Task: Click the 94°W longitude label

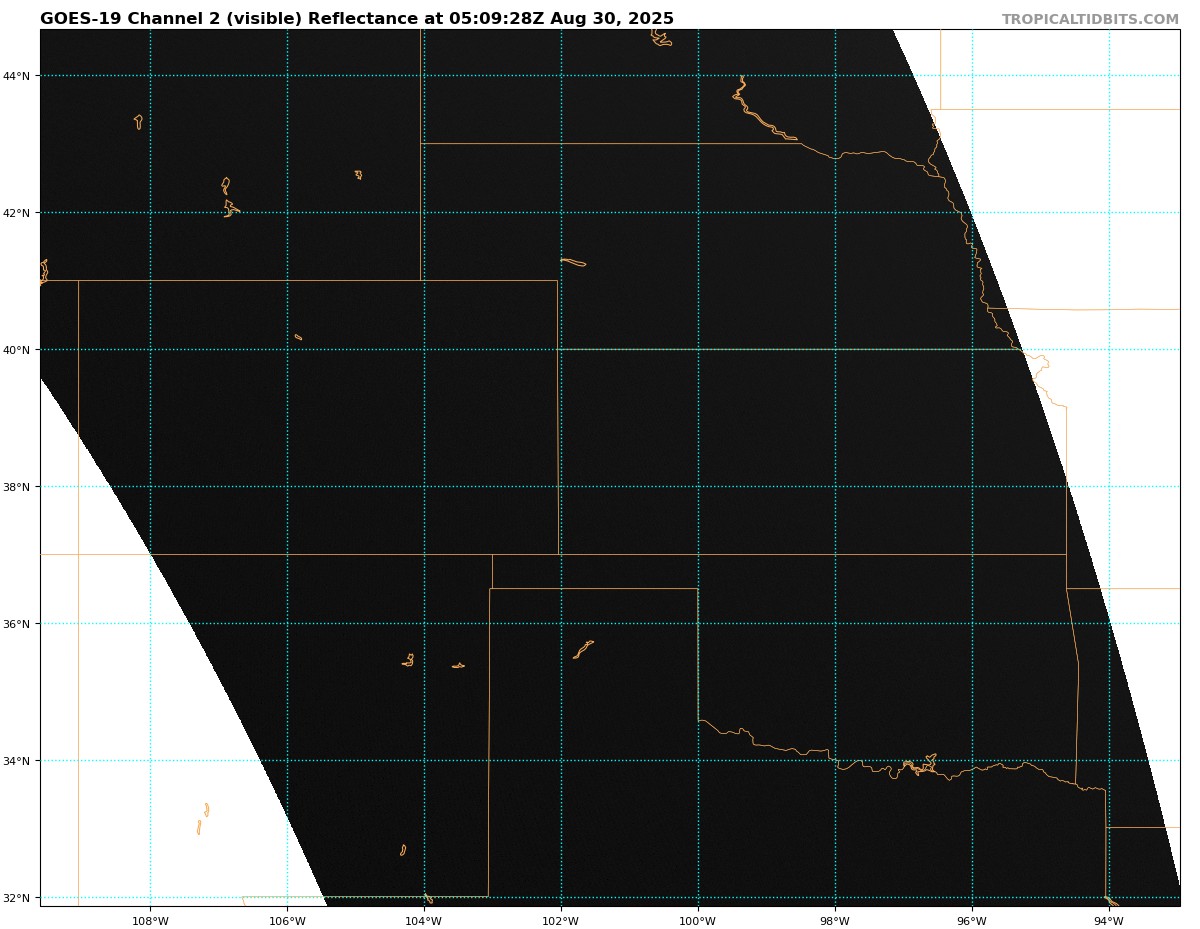Action: coord(1109,921)
